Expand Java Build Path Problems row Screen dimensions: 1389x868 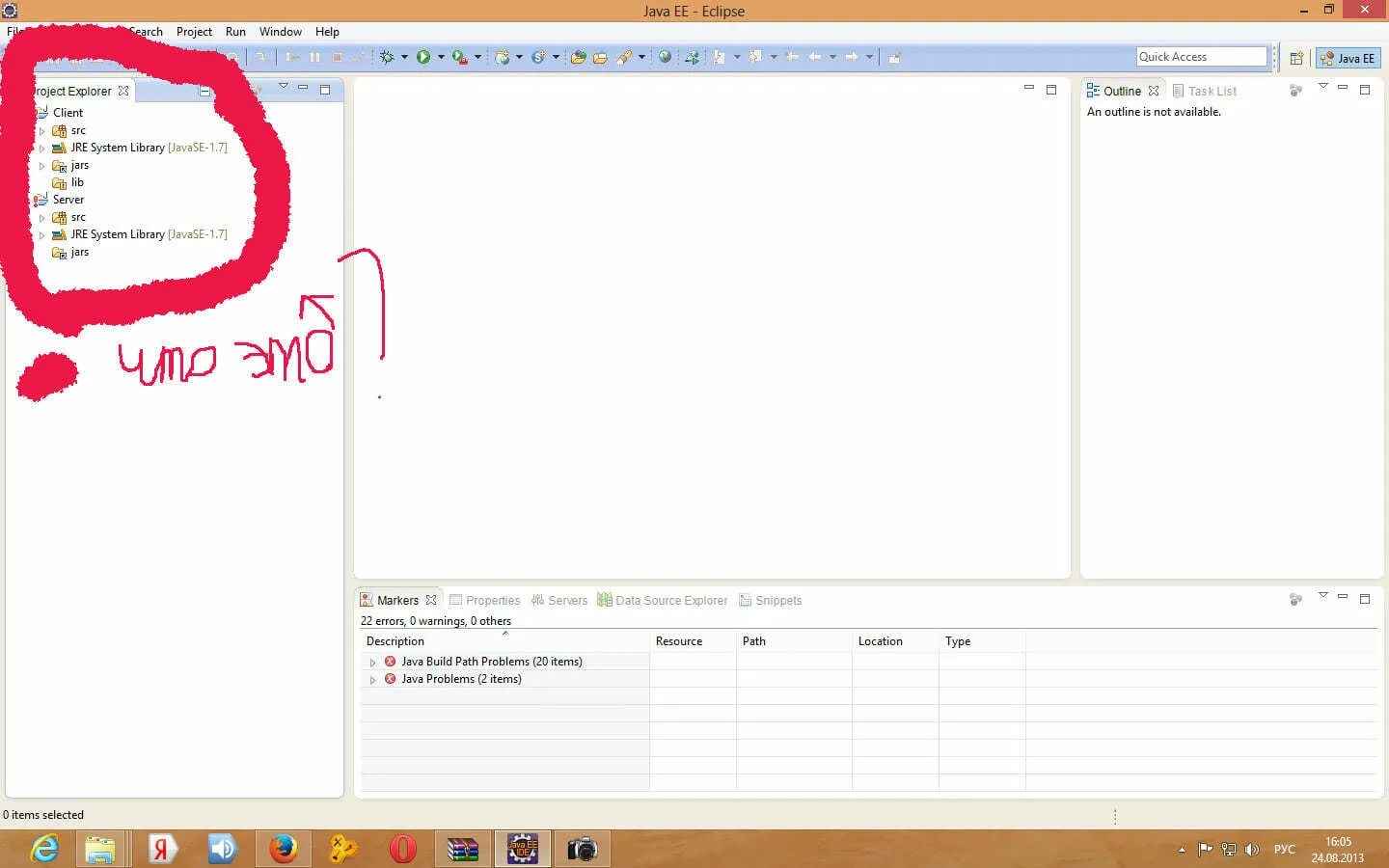tap(372, 663)
